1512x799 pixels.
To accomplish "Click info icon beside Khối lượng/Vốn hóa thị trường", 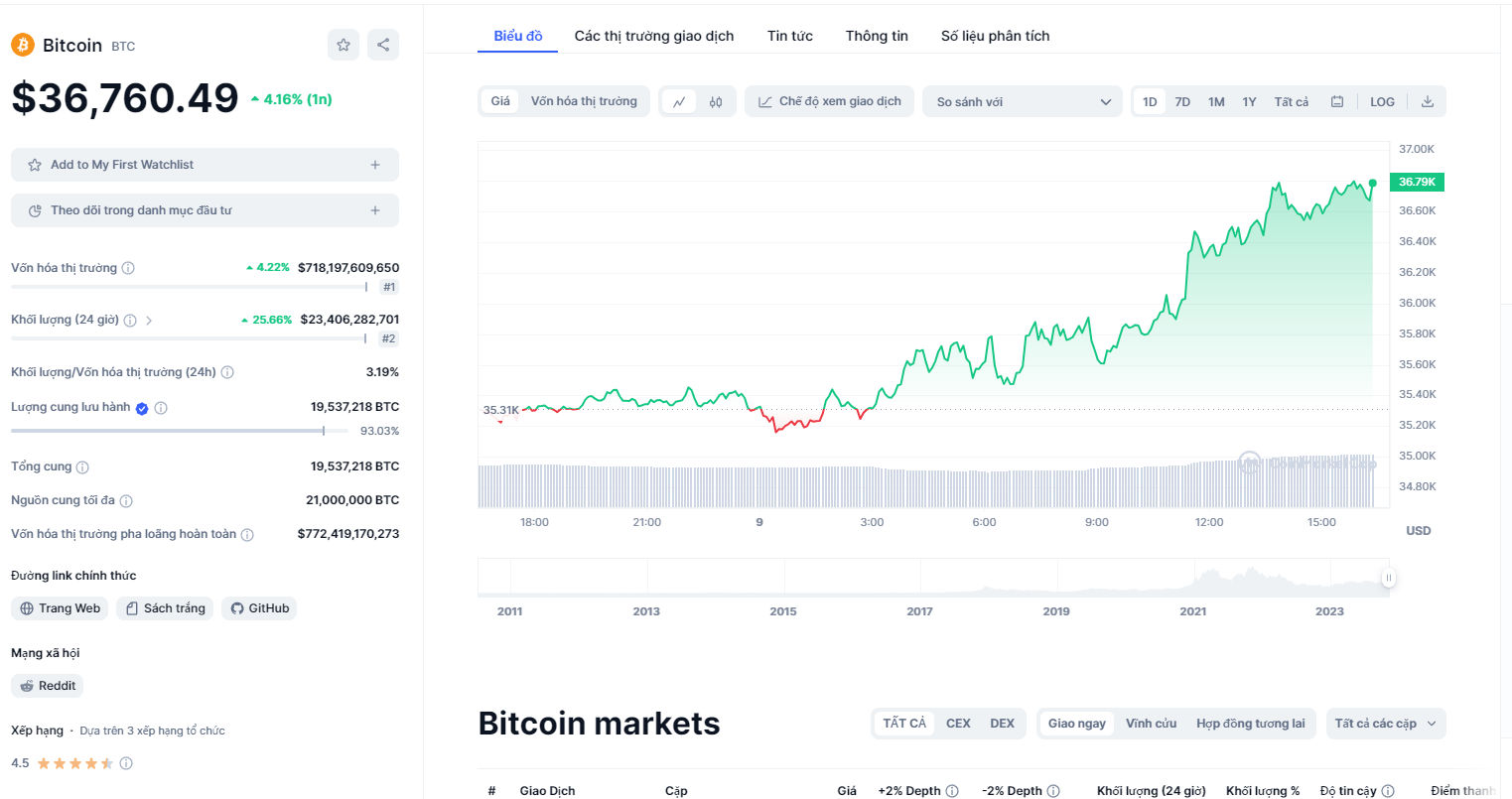I will tap(227, 372).
